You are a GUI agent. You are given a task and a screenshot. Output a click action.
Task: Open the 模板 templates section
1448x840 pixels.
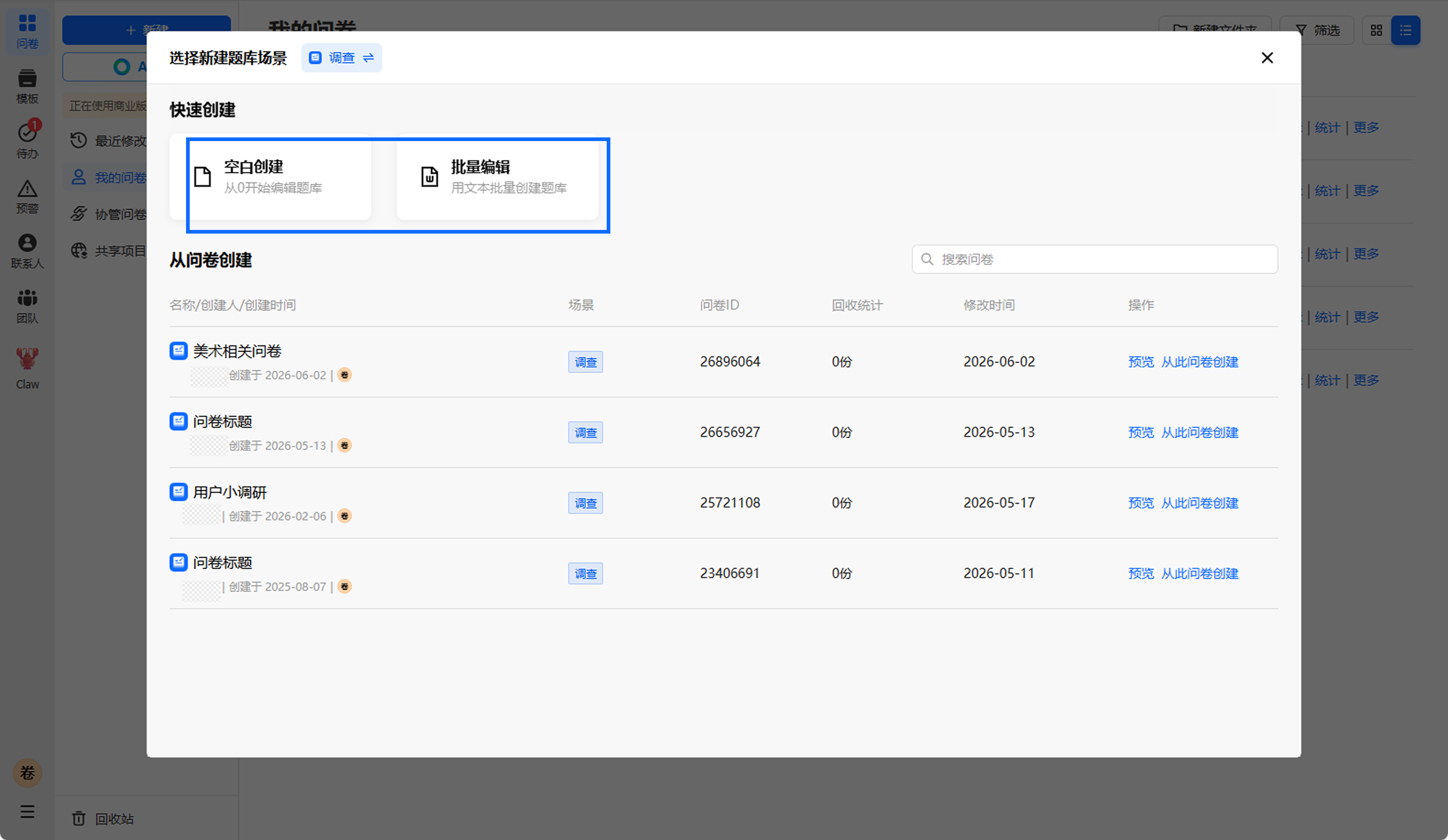point(27,86)
